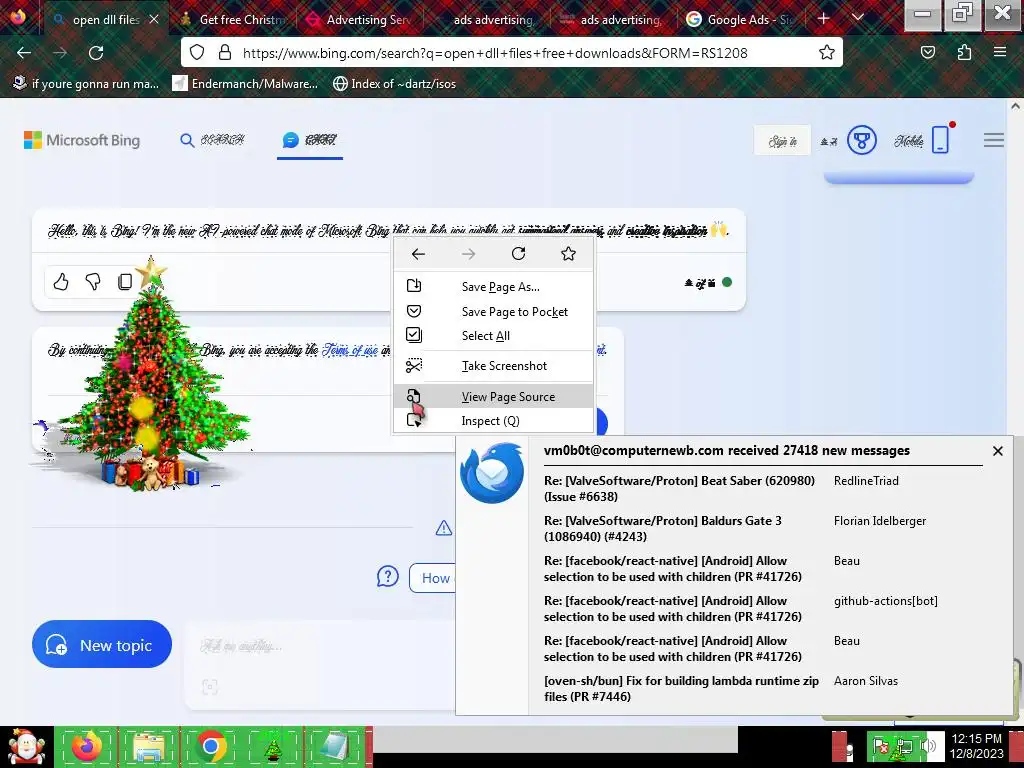The width and height of the screenshot is (1024, 768).
Task: Click the Terms of use link
Action: pos(350,350)
